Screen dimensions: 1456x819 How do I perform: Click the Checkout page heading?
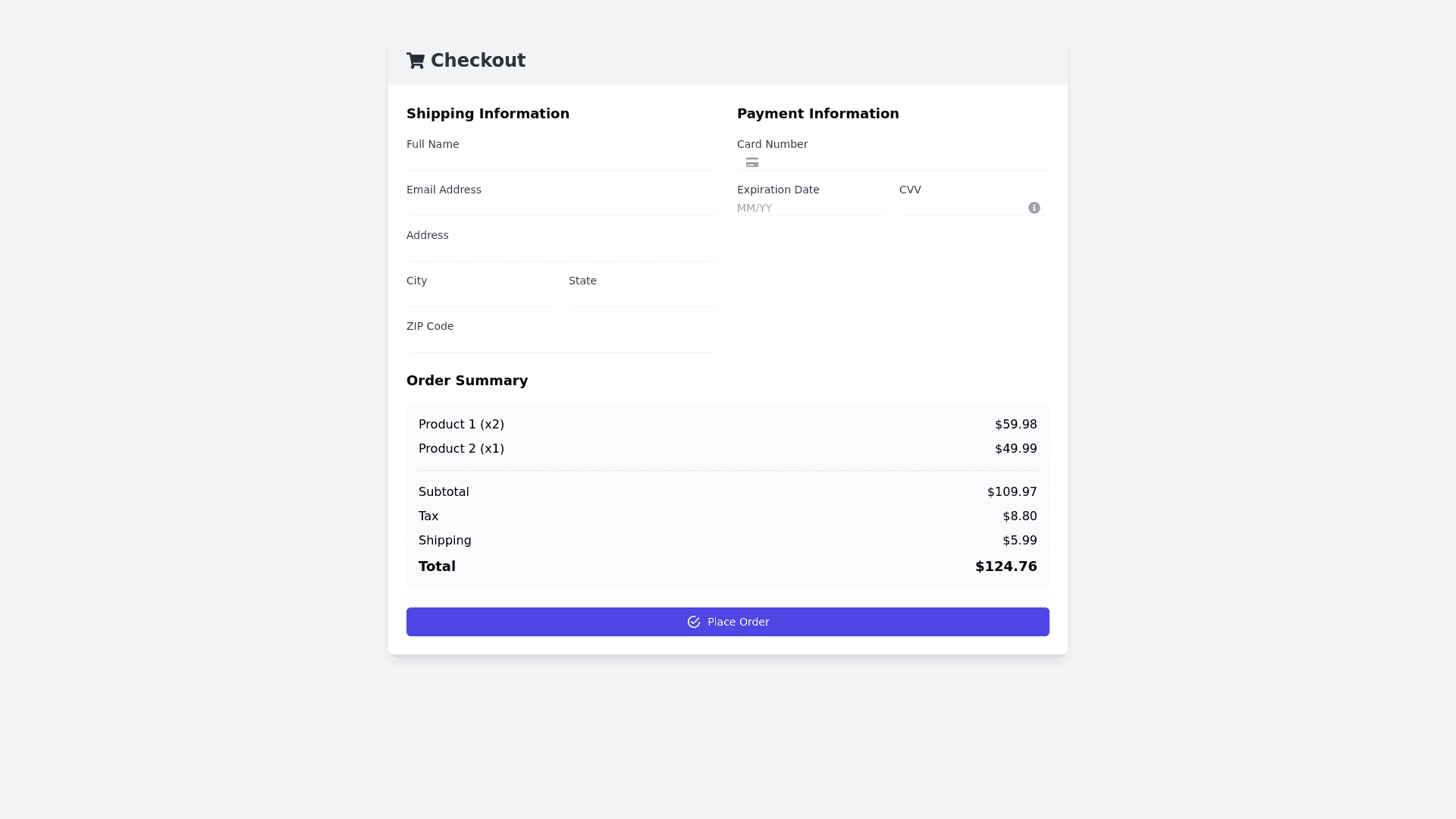[x=478, y=61]
